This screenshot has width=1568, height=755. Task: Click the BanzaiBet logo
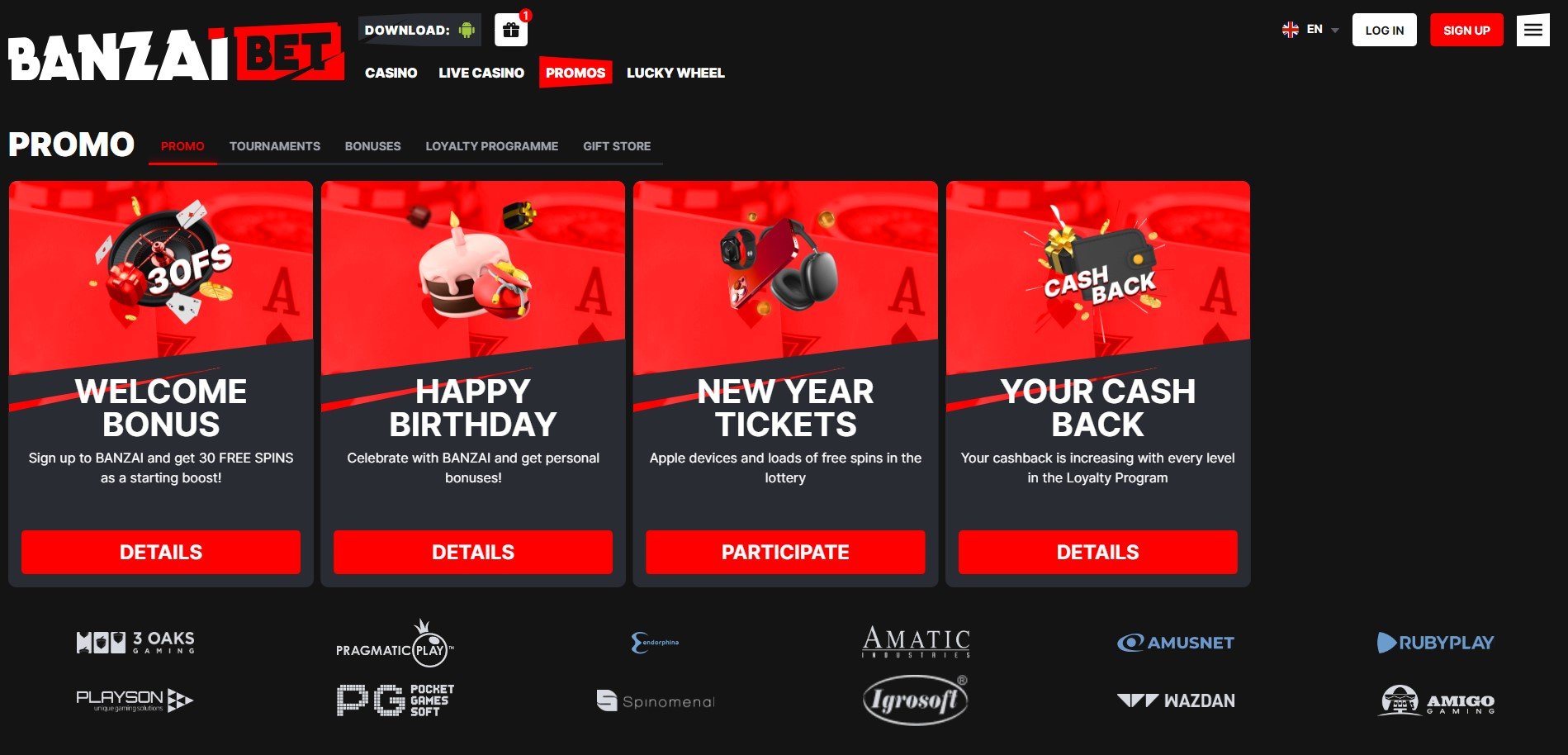coord(176,53)
